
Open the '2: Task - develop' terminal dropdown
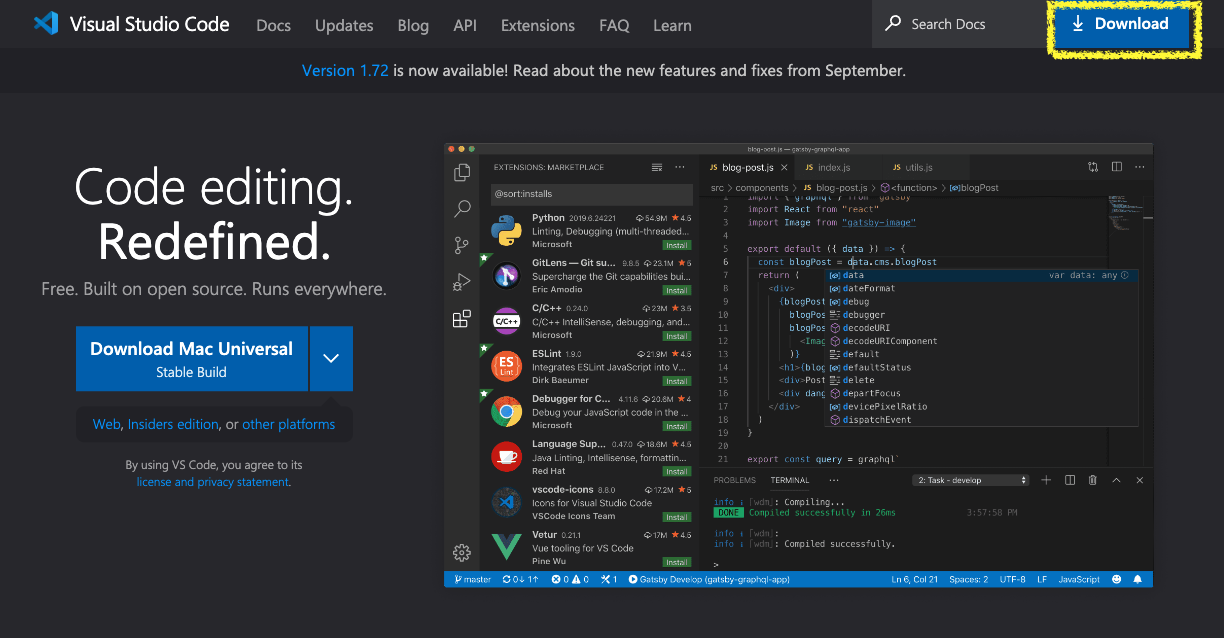[971, 481]
